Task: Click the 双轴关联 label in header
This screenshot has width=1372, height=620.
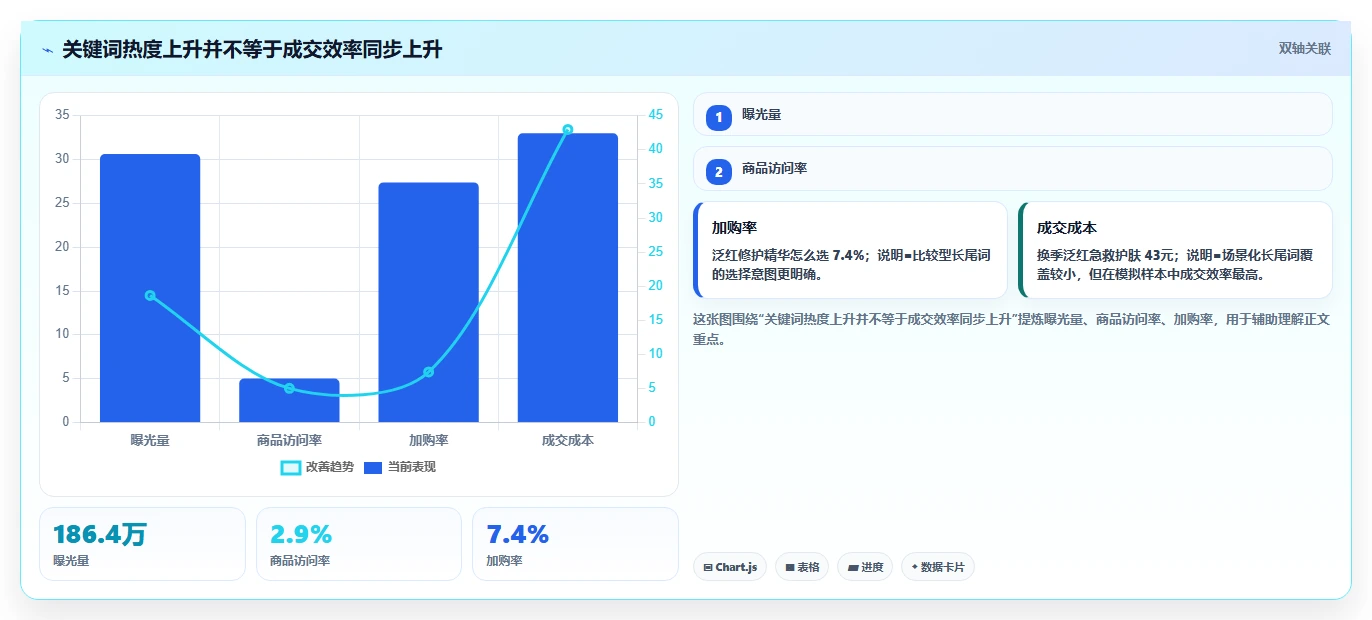Action: coord(1304,49)
